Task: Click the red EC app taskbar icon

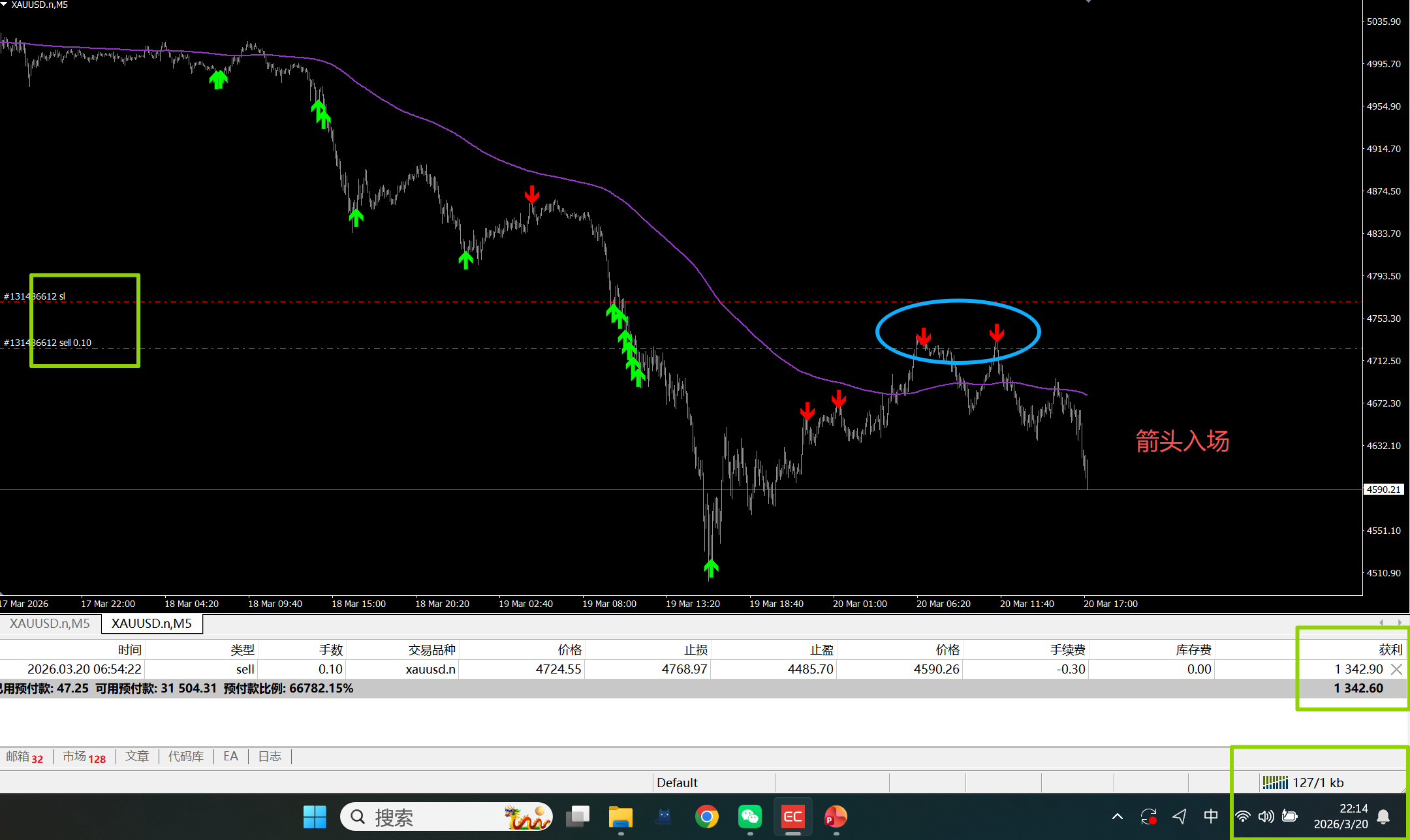Action: pyautogui.click(x=792, y=817)
